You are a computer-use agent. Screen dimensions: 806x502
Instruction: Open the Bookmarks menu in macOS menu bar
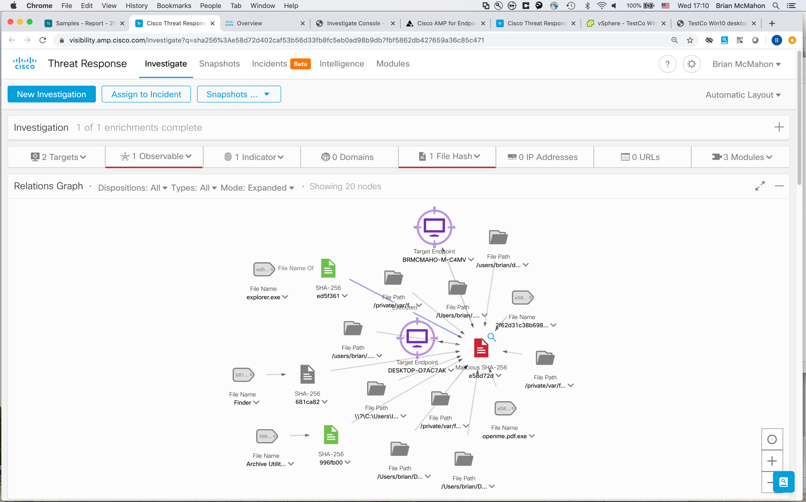[173, 6]
